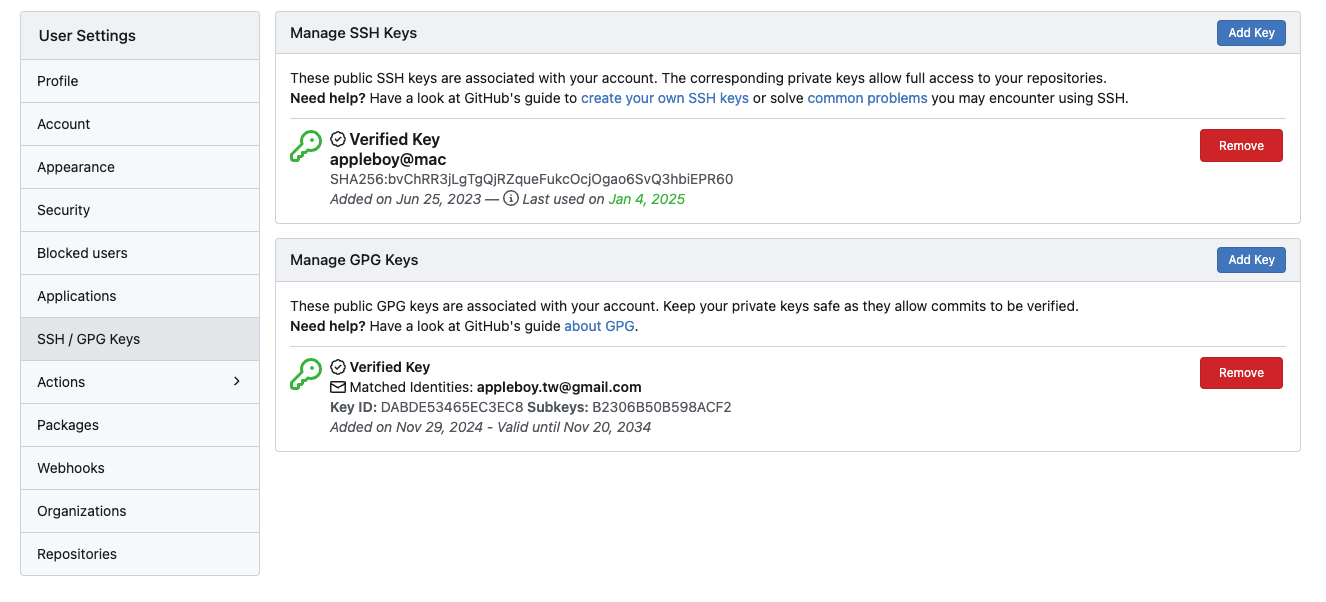Add a new SSH key
This screenshot has height=602, width=1326.
pos(1251,33)
